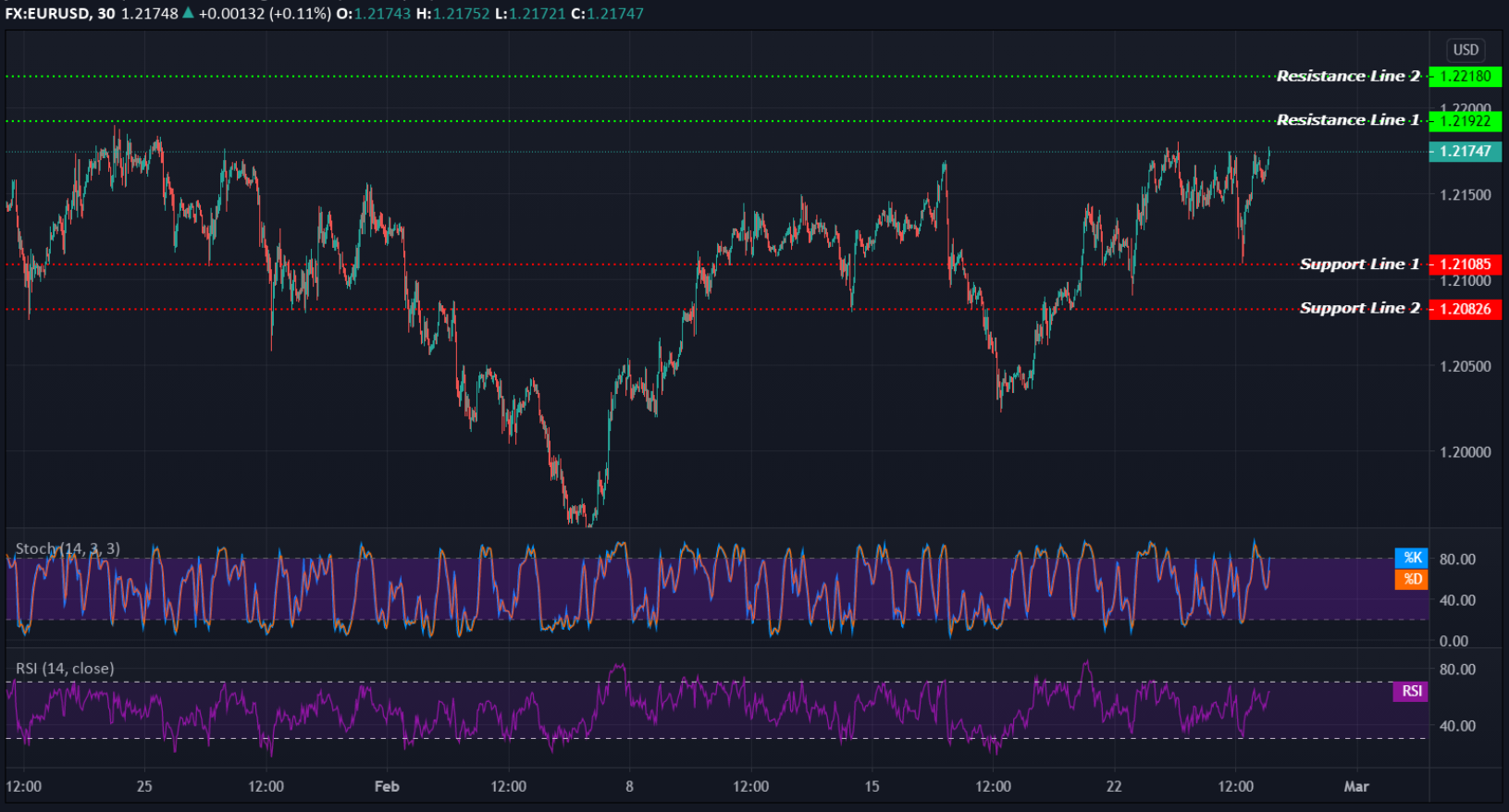Click the 1.20826 red price tag
1509x812 pixels.
point(1466,309)
